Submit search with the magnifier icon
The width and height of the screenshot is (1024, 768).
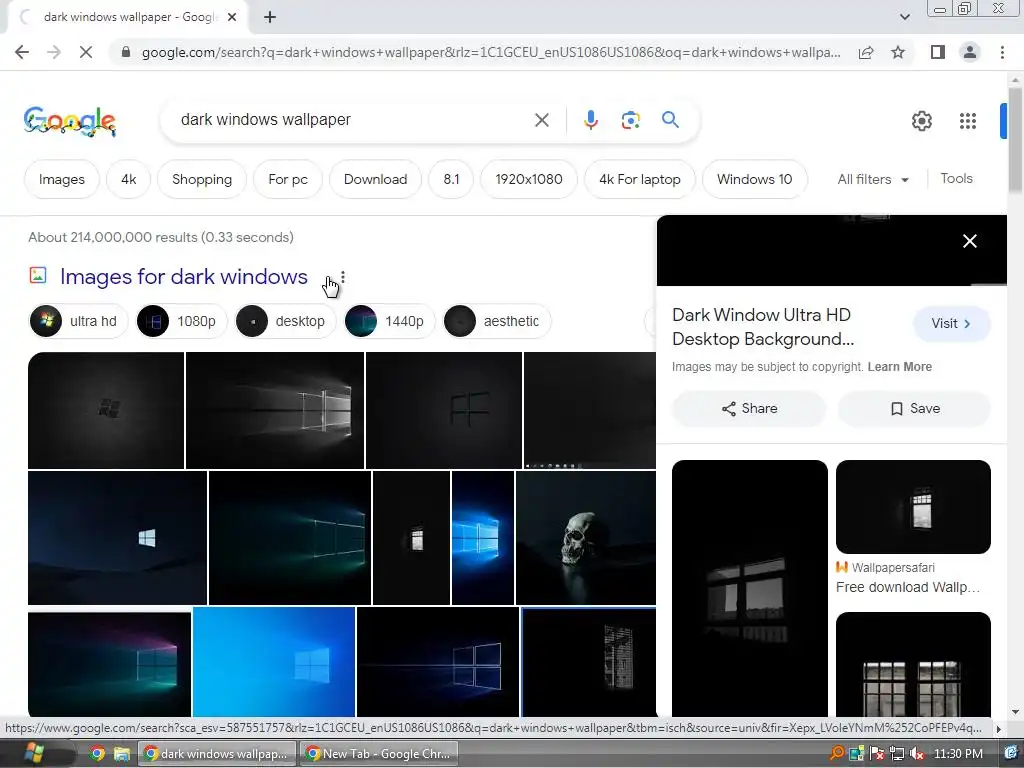coord(670,120)
